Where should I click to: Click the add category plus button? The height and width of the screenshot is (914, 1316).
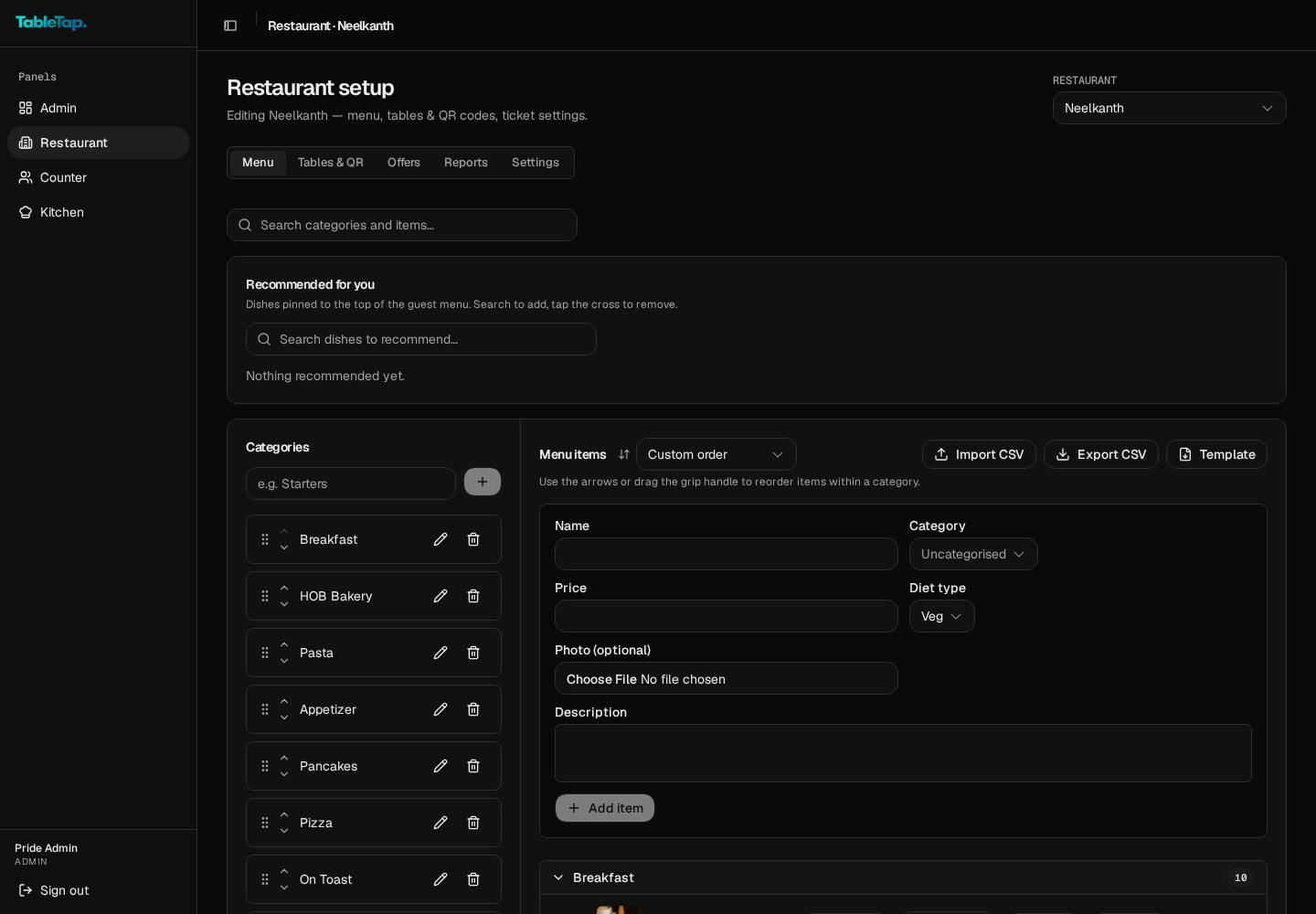coord(483,482)
